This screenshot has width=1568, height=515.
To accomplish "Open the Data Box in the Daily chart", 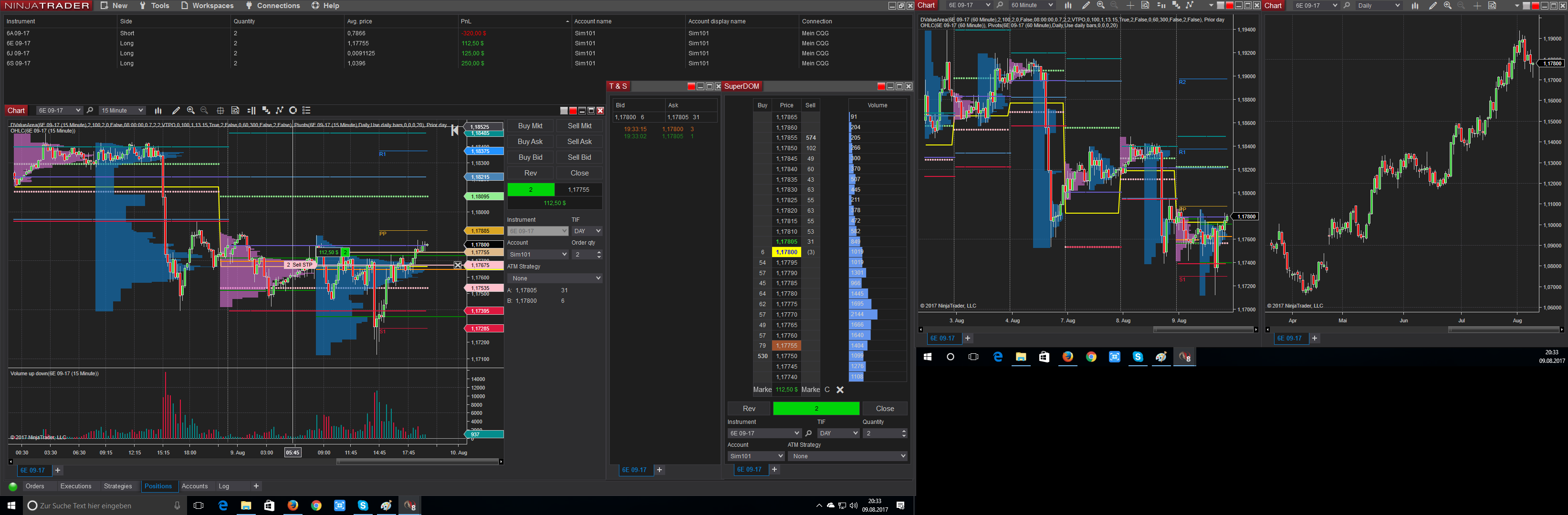I will (1492, 5).
